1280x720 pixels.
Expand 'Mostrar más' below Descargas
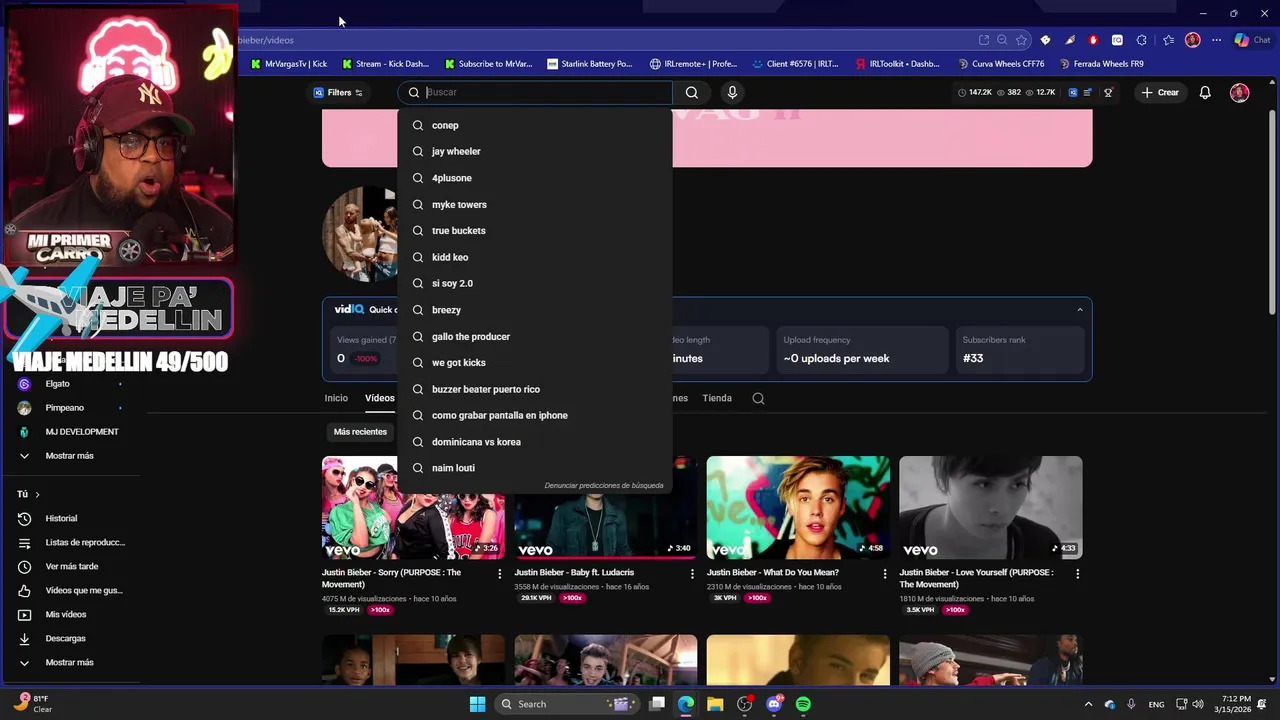pyautogui.click(x=70, y=662)
